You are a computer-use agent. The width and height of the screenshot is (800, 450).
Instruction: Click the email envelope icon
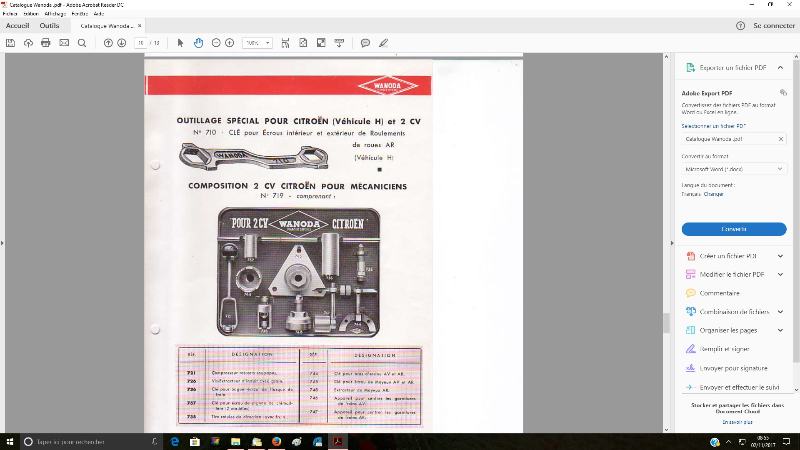pyautogui.click(x=63, y=43)
